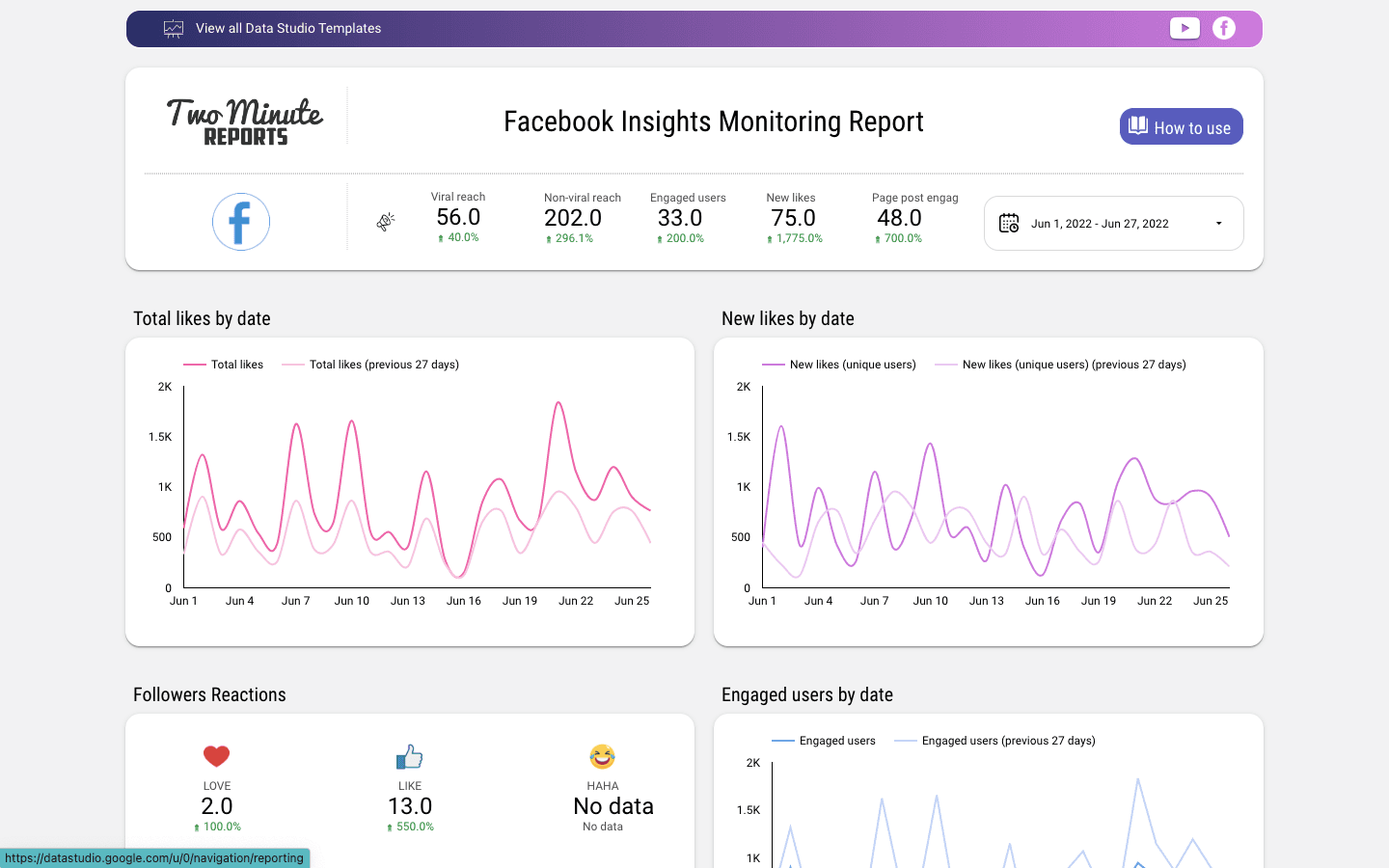
Task: Click the LIKE thumbs-up reaction icon
Action: pyautogui.click(x=409, y=755)
